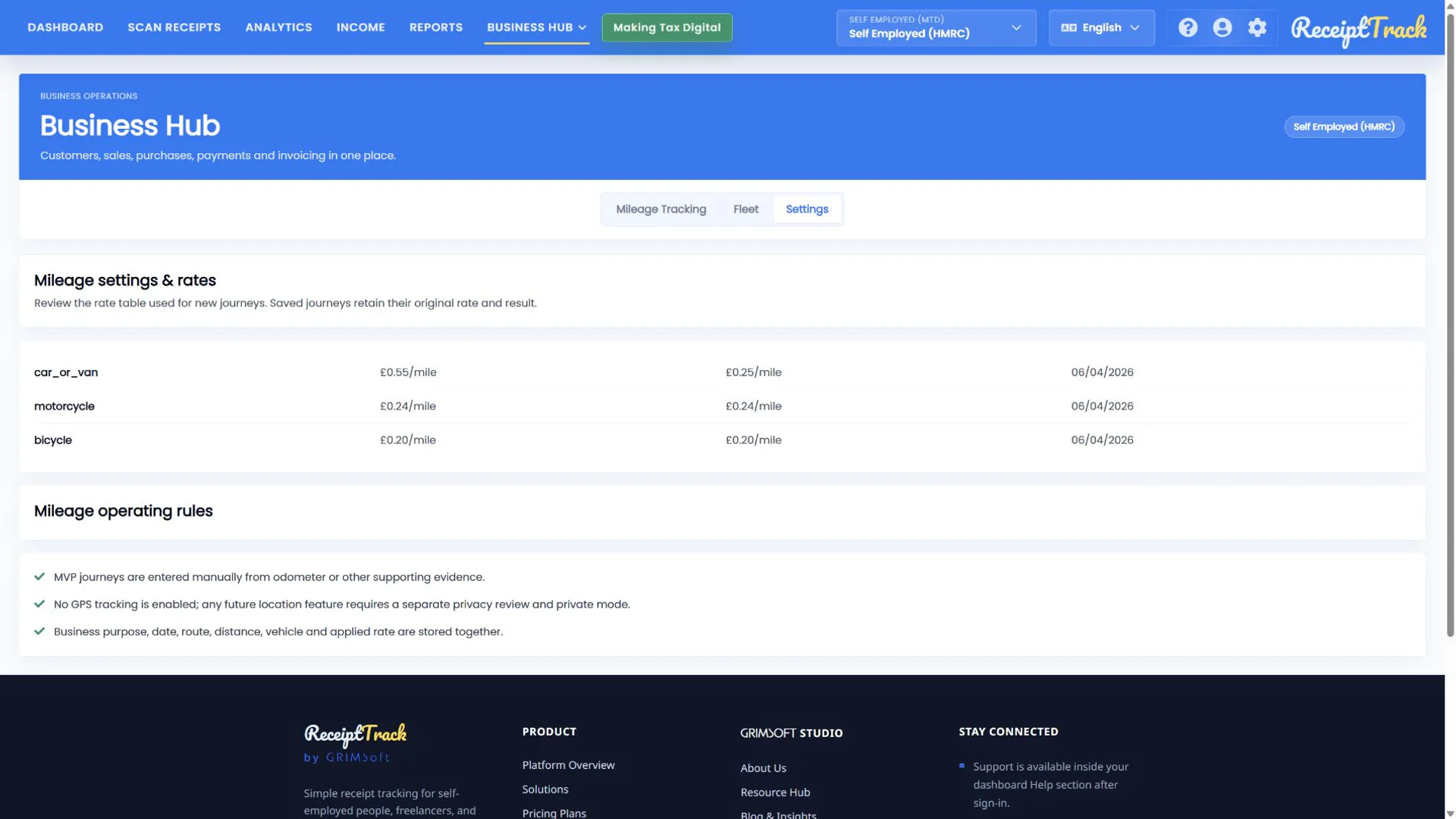This screenshot has width=1456, height=819.
Task: Click the Self Employed (HMRC) badge
Action: 1344,127
